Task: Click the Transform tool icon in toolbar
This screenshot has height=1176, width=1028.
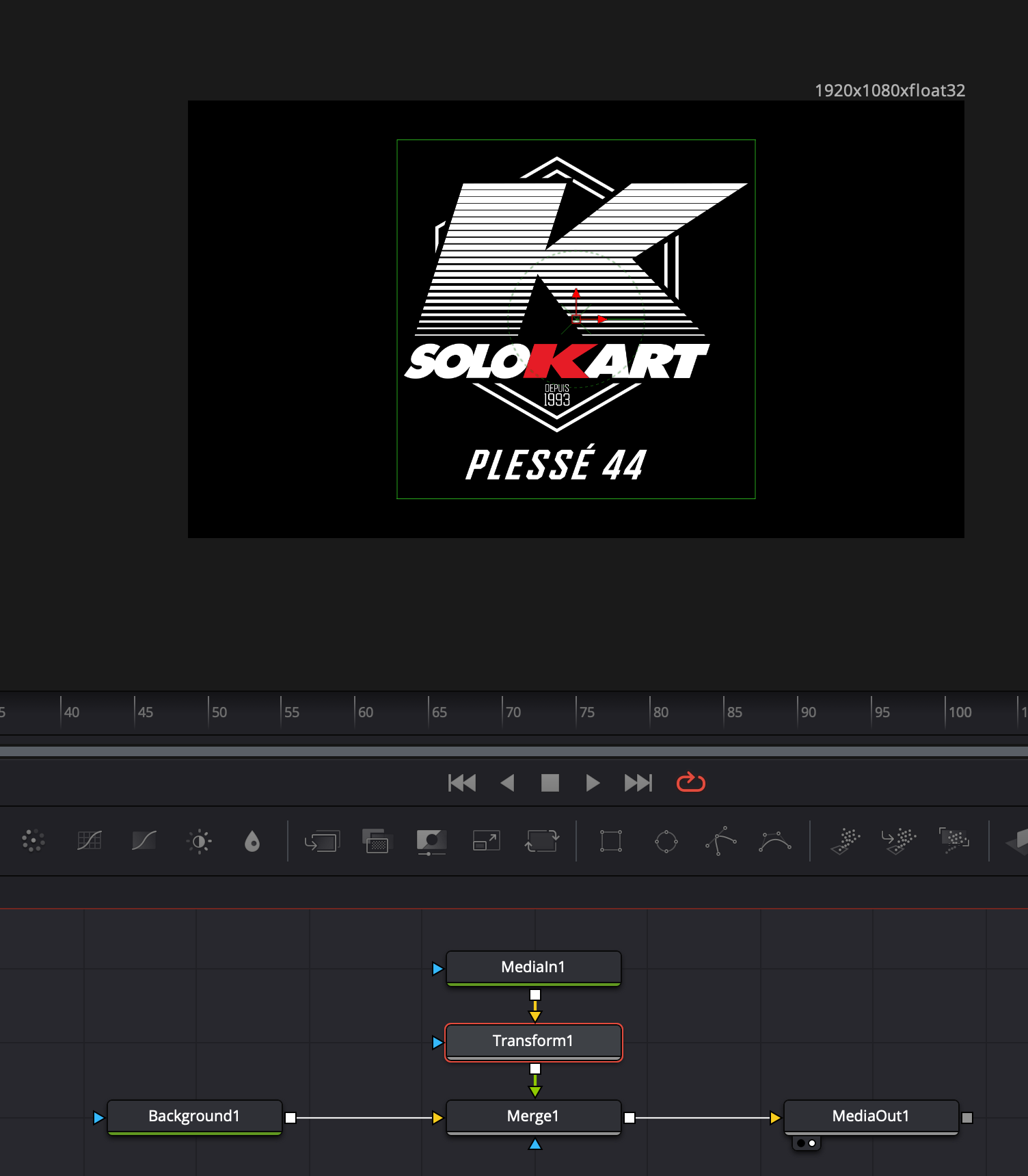Action: click(x=541, y=841)
